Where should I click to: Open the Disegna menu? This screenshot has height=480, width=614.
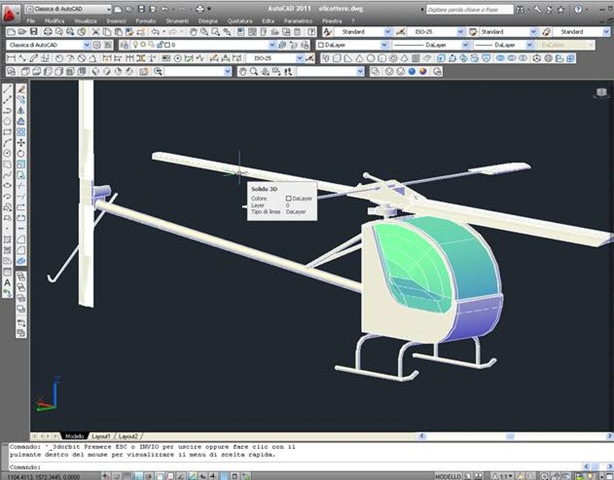[x=207, y=20]
